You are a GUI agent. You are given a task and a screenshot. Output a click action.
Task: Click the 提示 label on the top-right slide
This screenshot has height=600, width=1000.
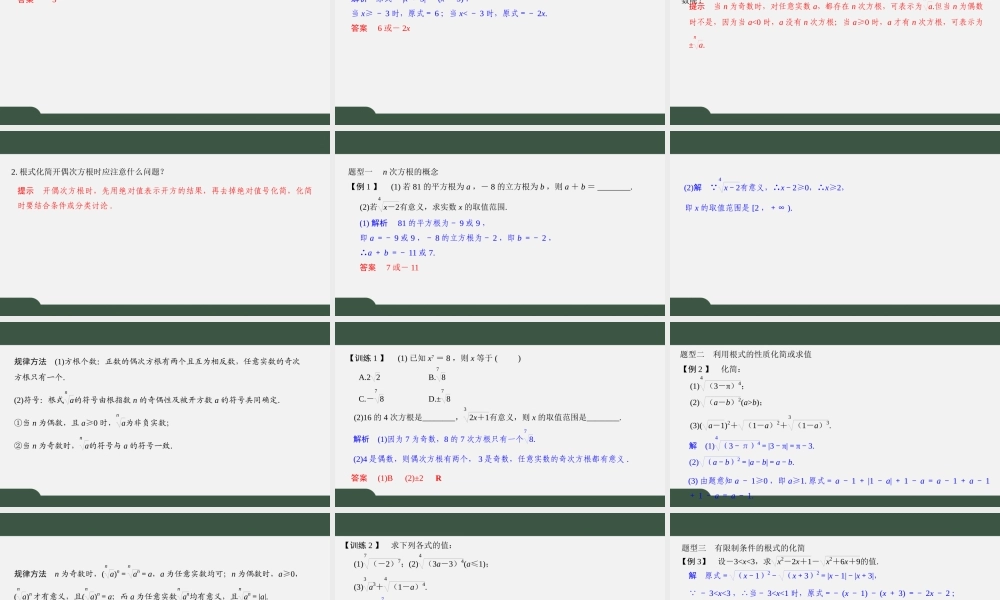pos(696,5)
